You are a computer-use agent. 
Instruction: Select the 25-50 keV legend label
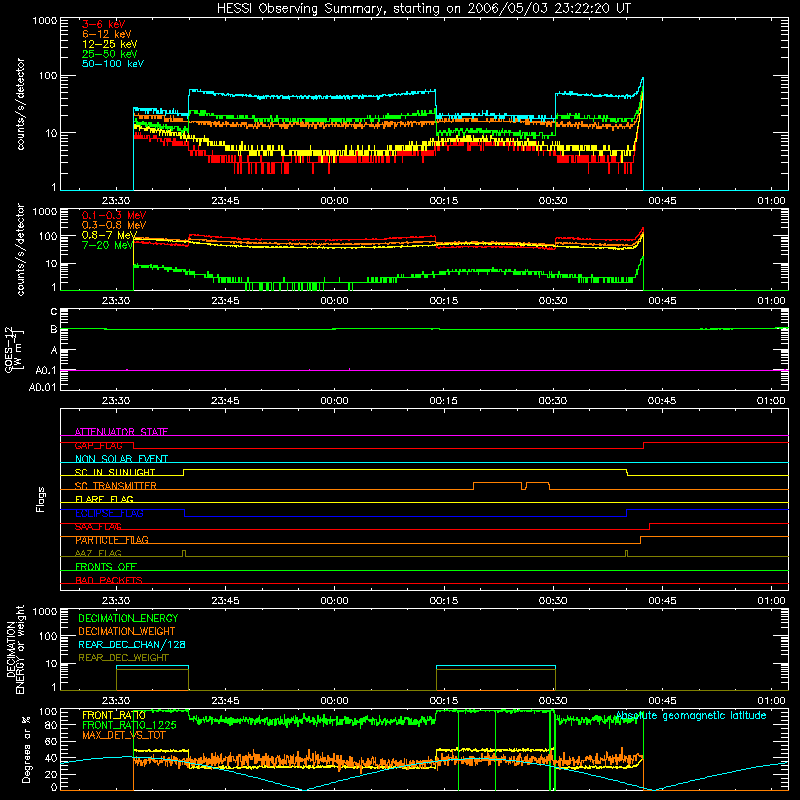[110, 54]
